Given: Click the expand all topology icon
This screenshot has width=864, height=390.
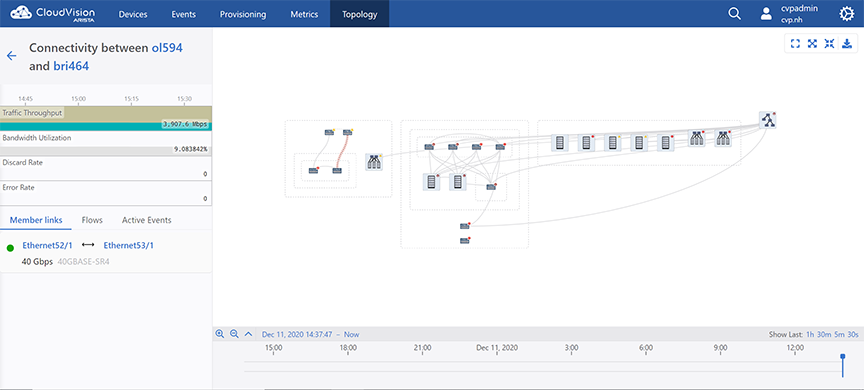Looking at the screenshot, I should pyautogui.click(x=812, y=44).
